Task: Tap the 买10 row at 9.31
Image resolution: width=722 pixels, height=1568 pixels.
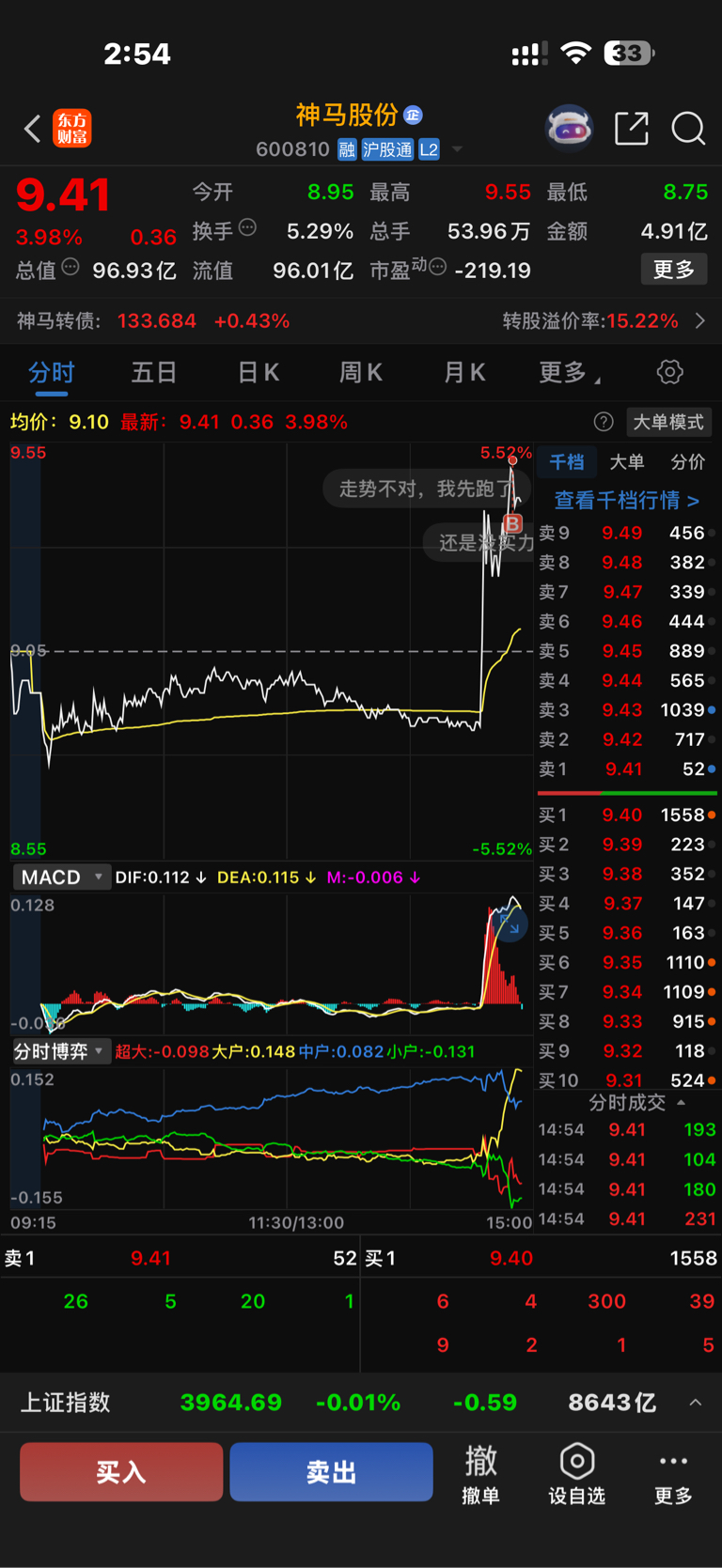Action: 626,1080
